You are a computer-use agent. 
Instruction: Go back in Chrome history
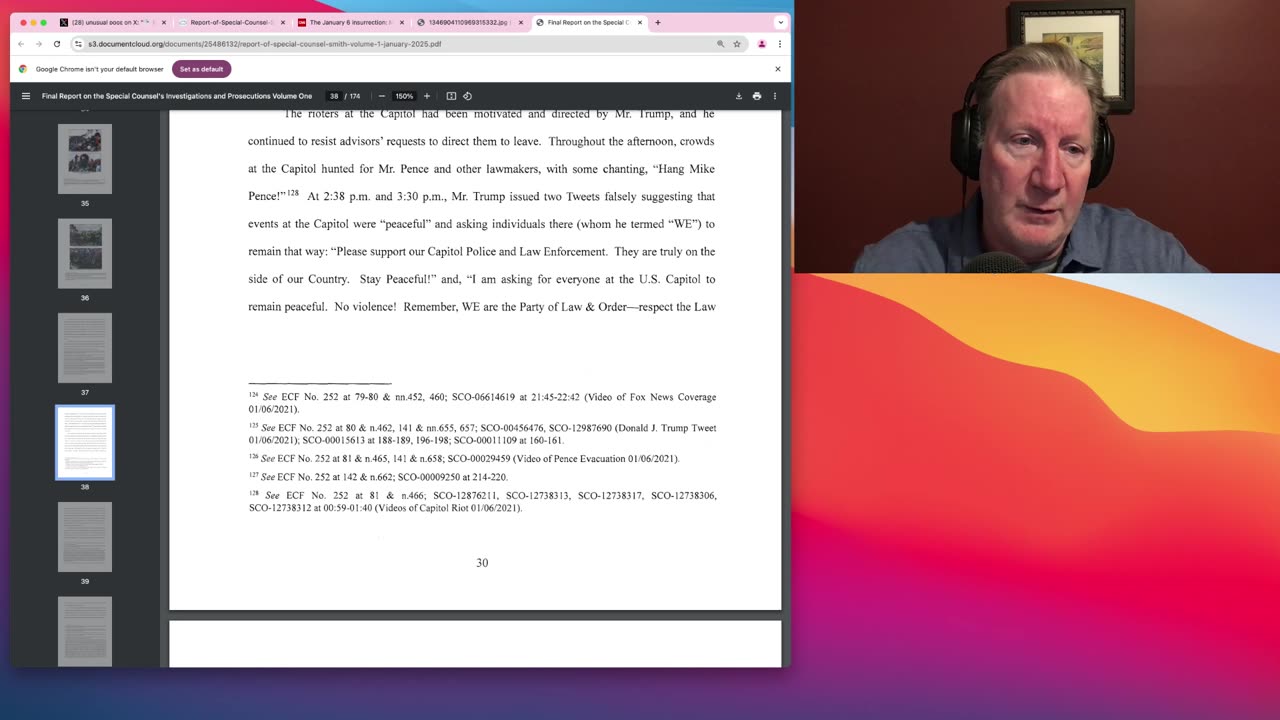click(x=21, y=44)
